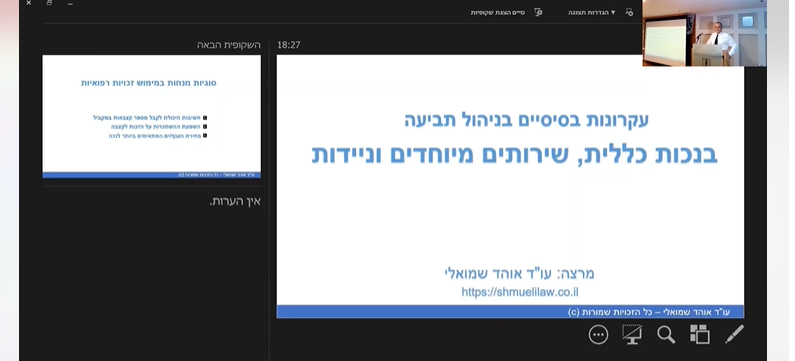Select the pen and laser pointer tool
Image resolution: width=795 pixels, height=361 pixels.
pyautogui.click(x=734, y=335)
